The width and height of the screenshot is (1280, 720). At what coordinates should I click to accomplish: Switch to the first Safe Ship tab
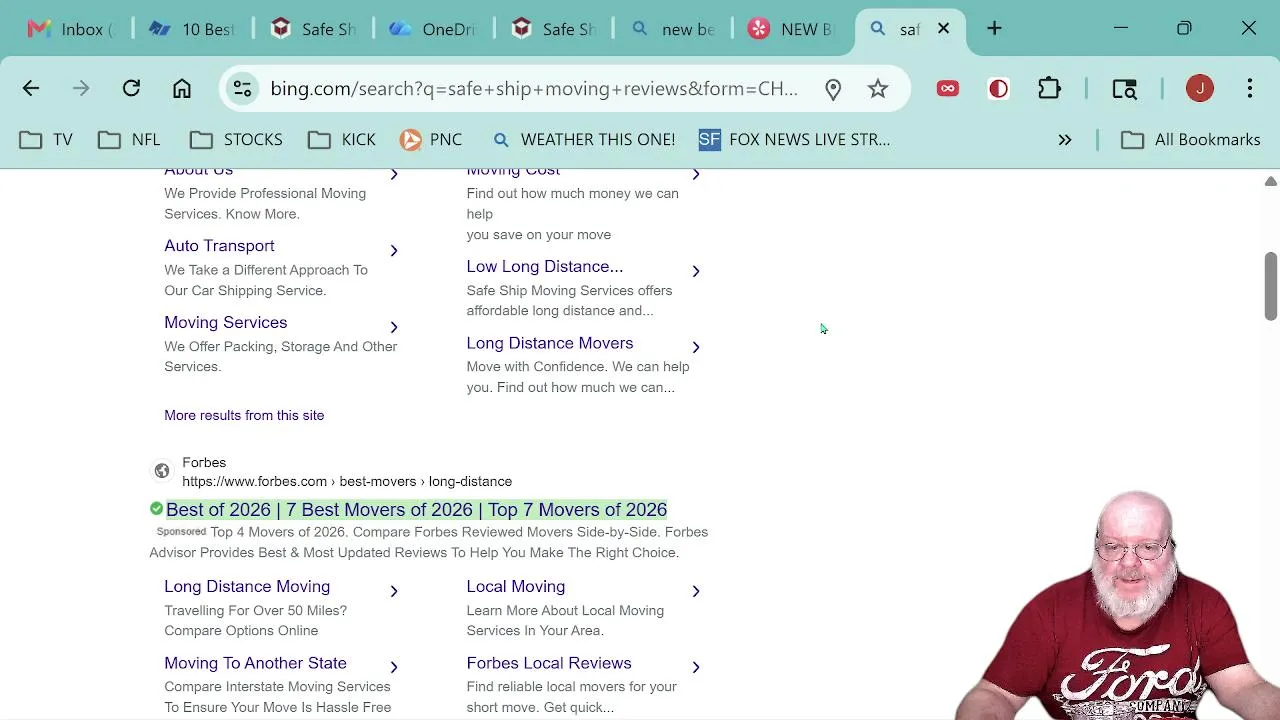312,29
